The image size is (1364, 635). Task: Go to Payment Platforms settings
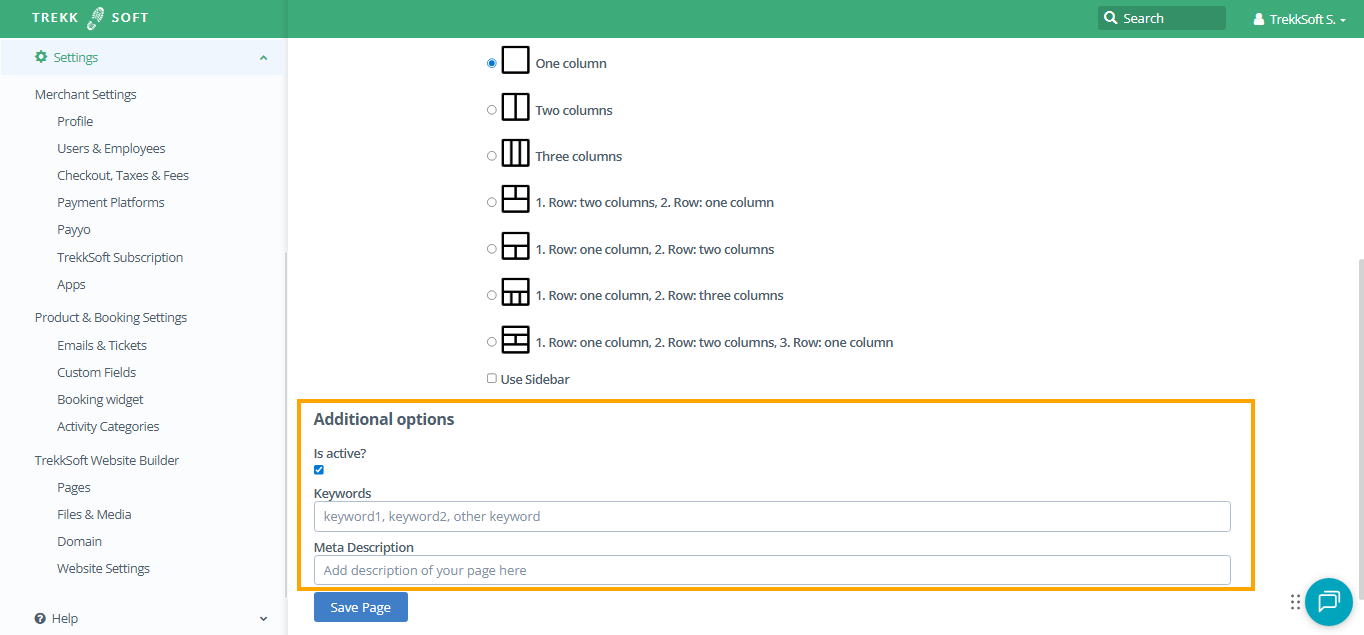click(111, 202)
